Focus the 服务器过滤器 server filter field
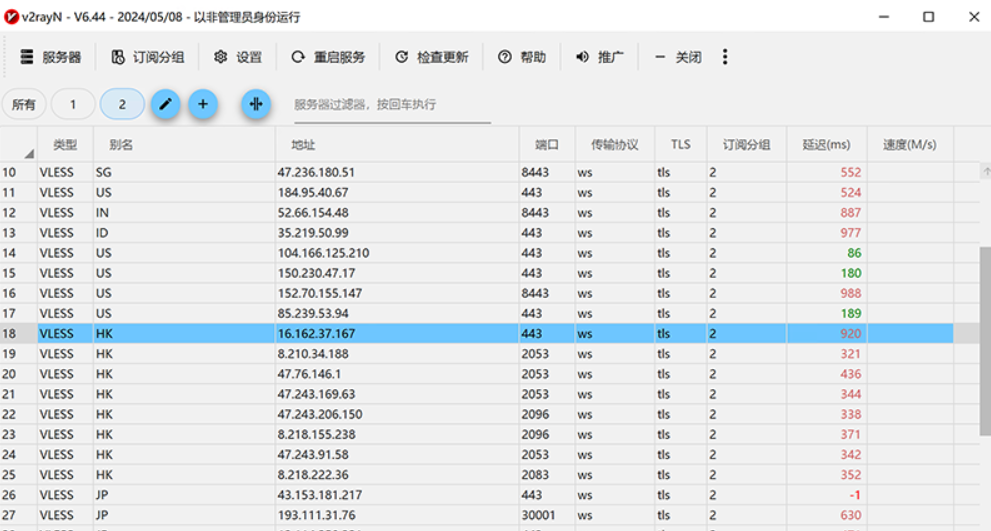Viewport: 991px width, 531px height. [391, 105]
